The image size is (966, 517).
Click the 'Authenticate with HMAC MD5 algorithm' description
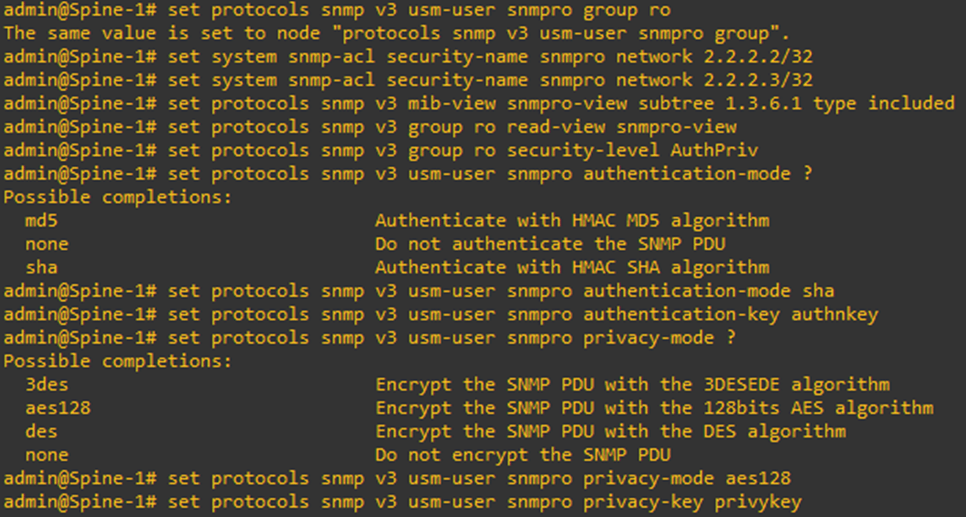(571, 220)
